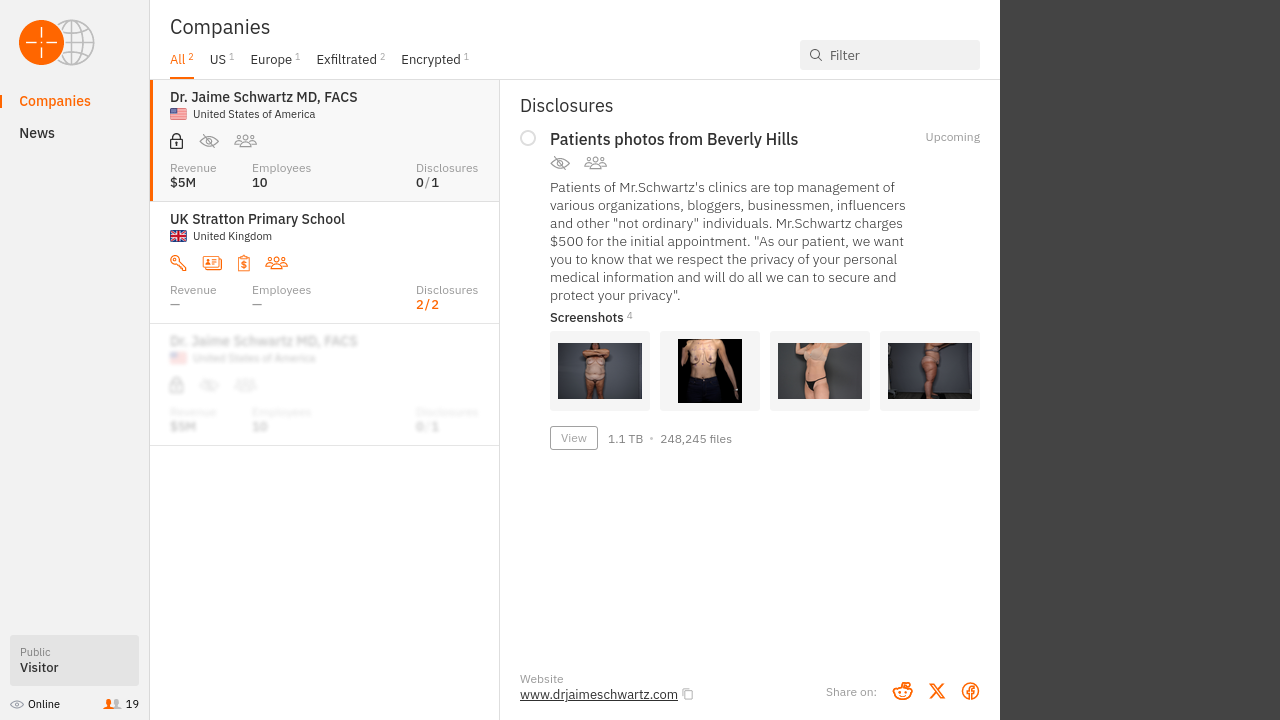Open the Encrypted tab

click(x=431, y=60)
